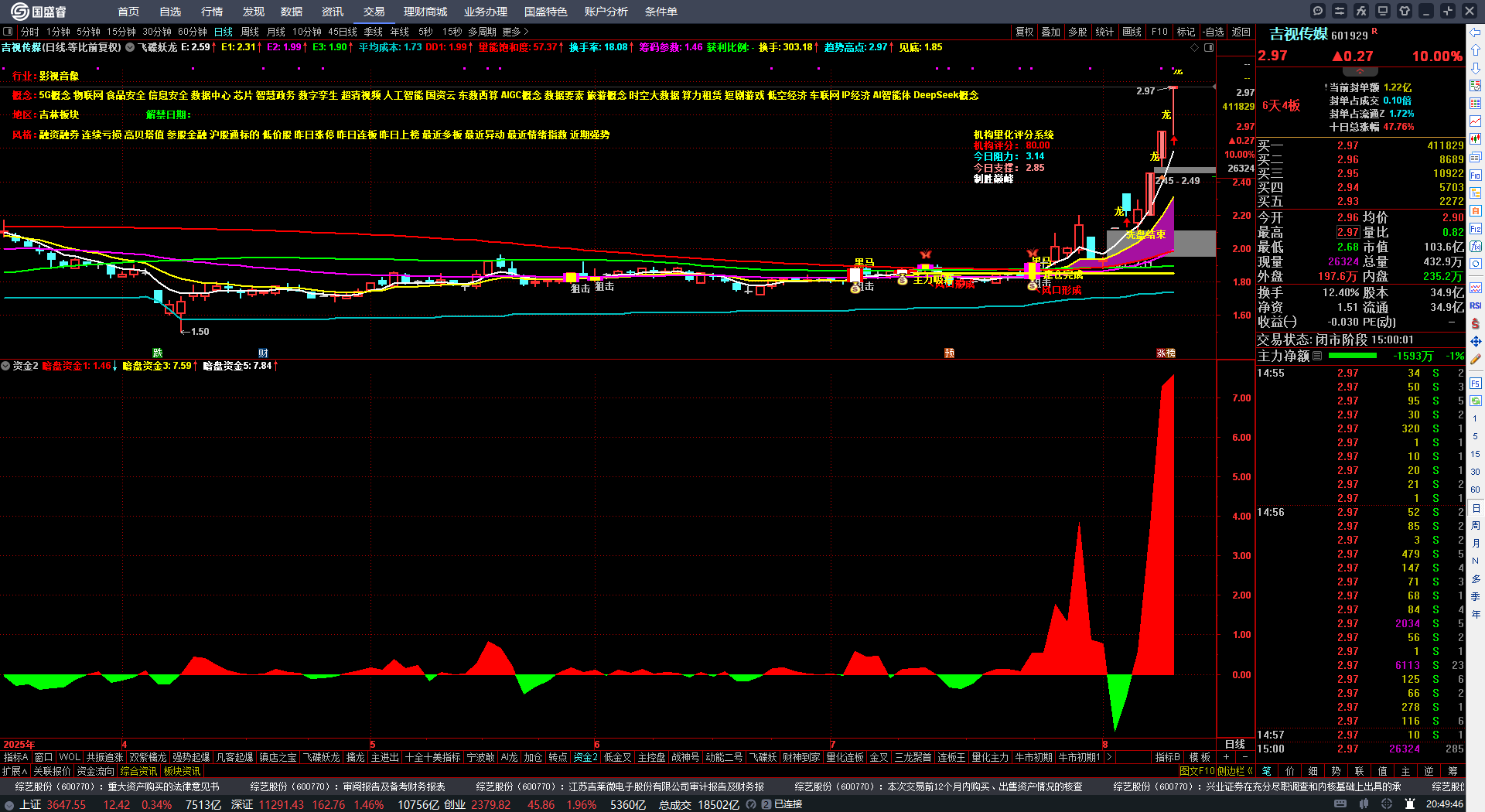Open the fx formula manager icon

pos(1361,11)
